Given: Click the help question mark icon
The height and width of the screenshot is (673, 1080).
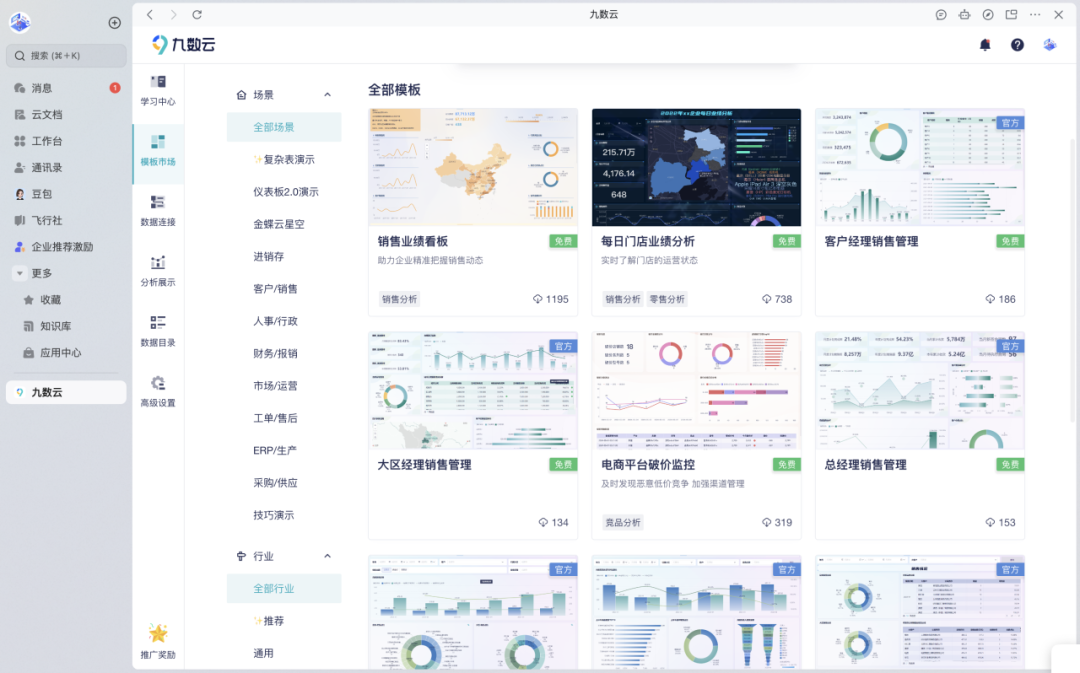Looking at the screenshot, I should [1017, 45].
